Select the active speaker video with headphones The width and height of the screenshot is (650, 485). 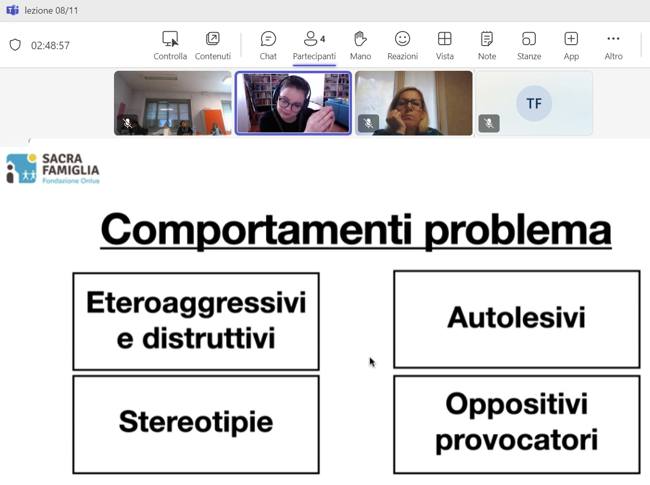[x=293, y=103]
